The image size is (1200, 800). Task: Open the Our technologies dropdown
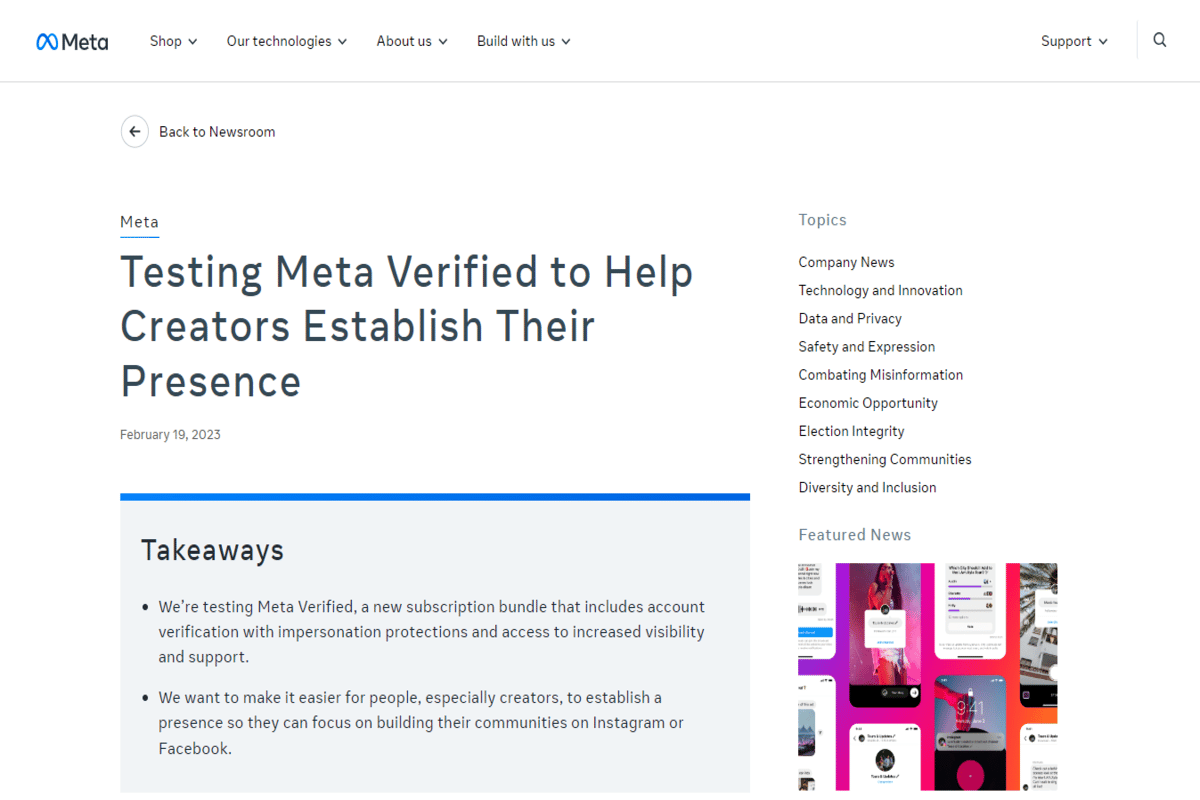click(x=287, y=41)
